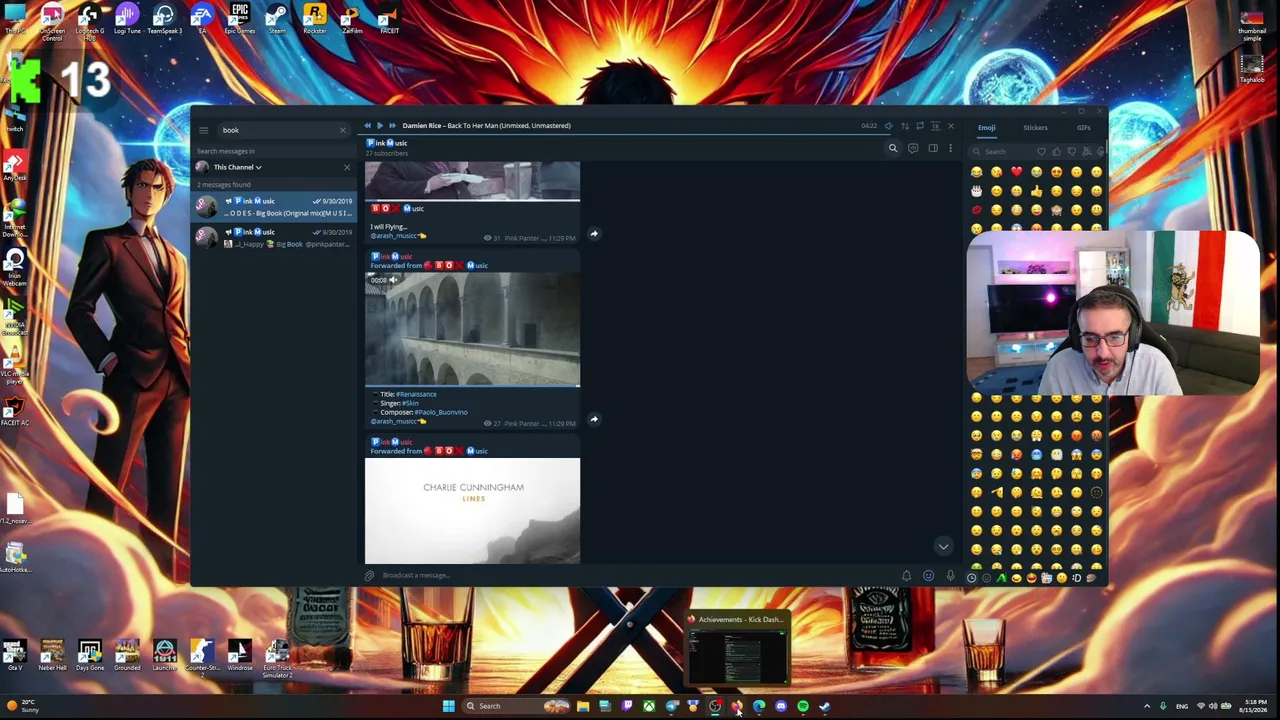Open the #Paolo_Buonvino hashtag link
The height and width of the screenshot is (720, 1280).
point(441,412)
